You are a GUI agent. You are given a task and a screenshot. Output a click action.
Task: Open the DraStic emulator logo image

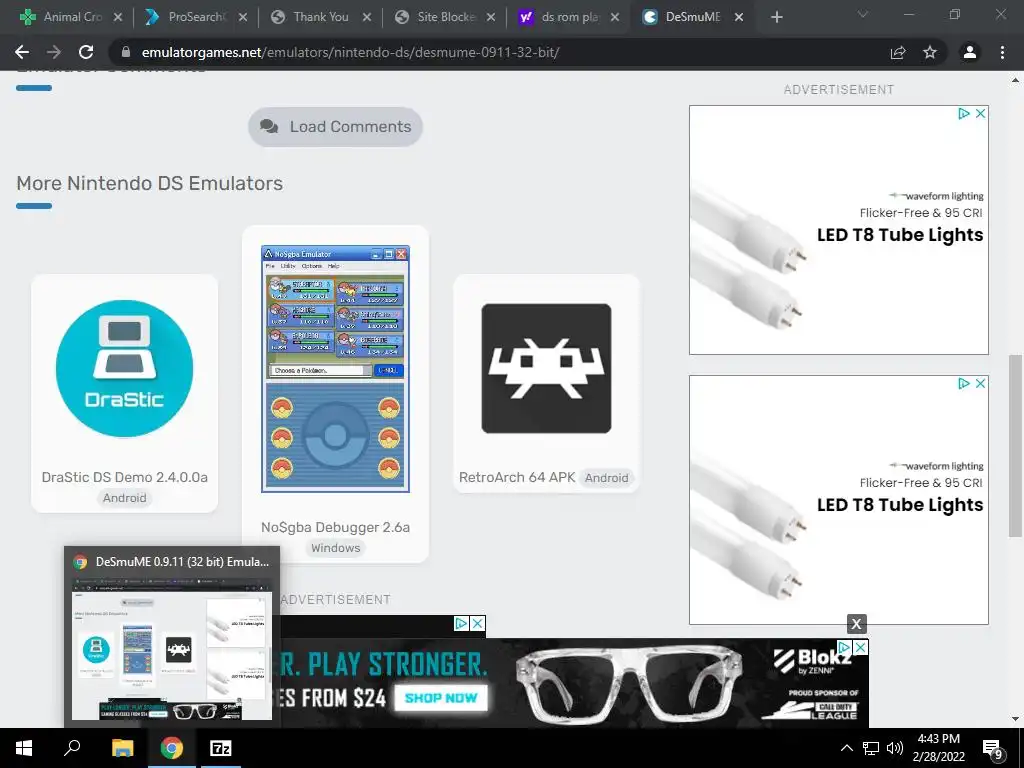[x=125, y=368]
